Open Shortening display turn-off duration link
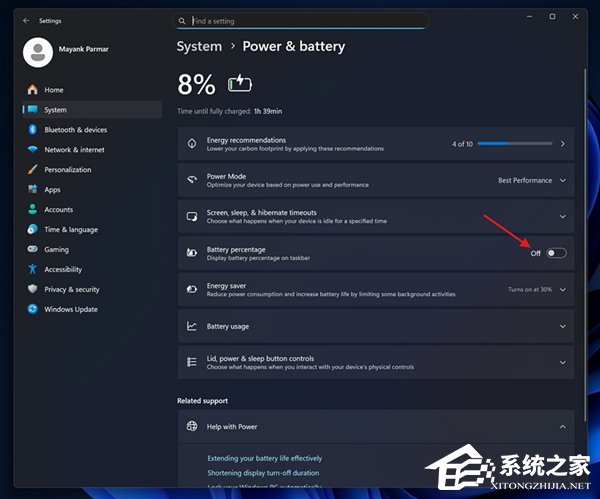 pos(263,473)
